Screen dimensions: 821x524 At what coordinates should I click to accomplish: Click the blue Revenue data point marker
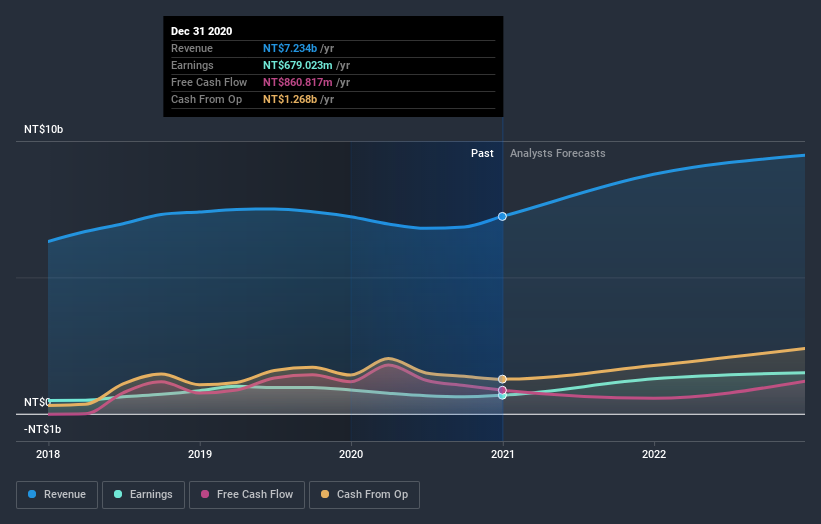pyautogui.click(x=502, y=216)
